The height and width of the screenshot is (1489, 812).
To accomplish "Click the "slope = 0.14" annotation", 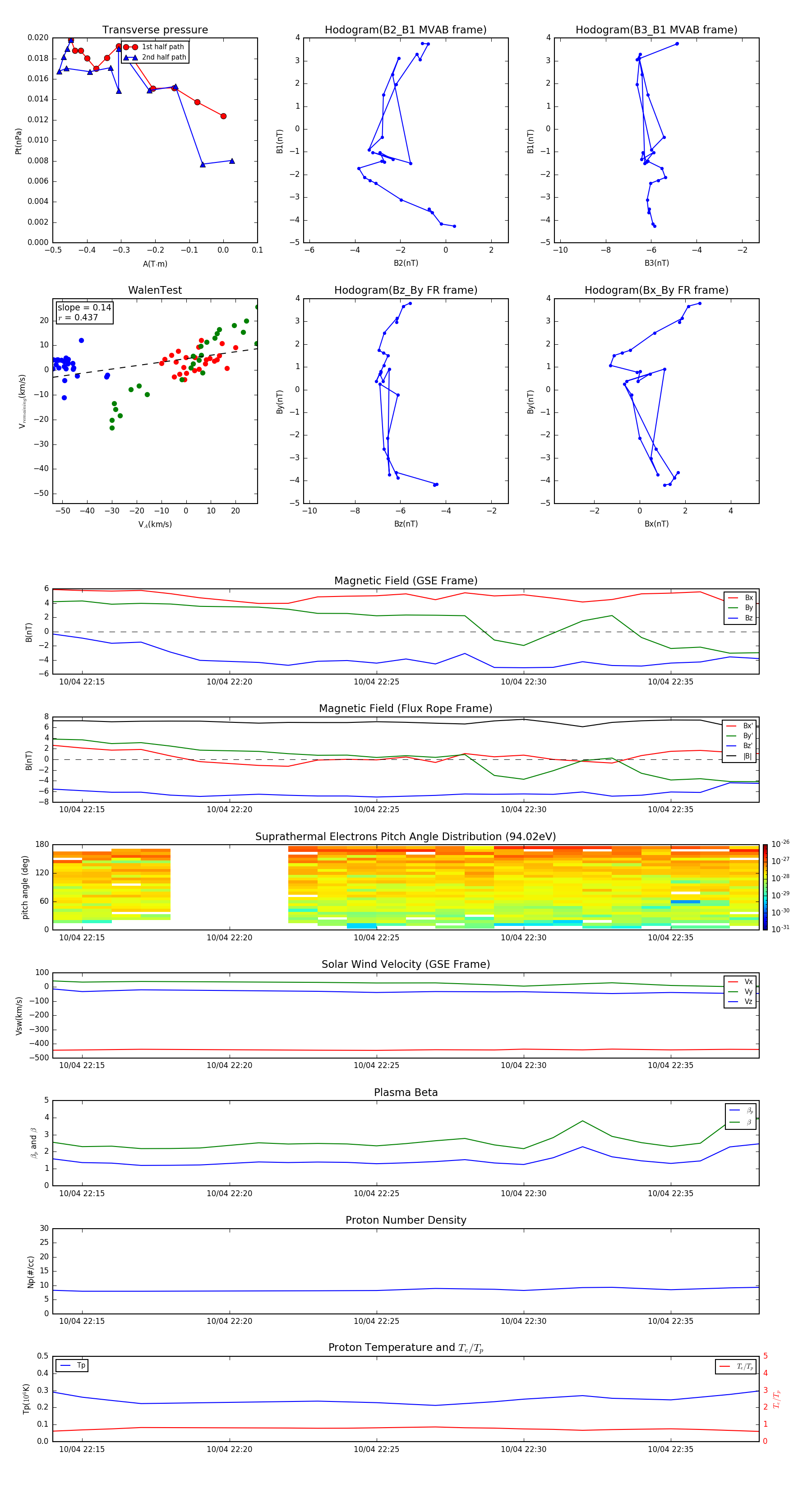I will (84, 308).
